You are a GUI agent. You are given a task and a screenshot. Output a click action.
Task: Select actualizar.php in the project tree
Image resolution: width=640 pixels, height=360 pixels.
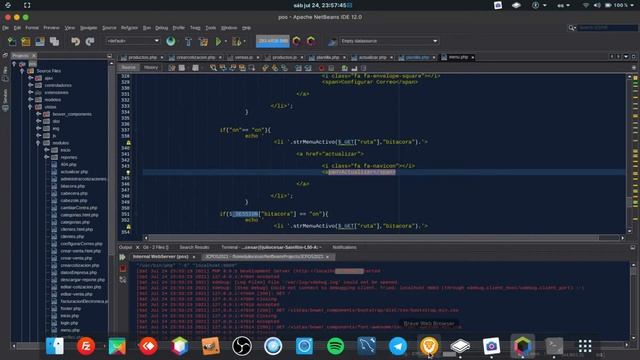click(74, 172)
